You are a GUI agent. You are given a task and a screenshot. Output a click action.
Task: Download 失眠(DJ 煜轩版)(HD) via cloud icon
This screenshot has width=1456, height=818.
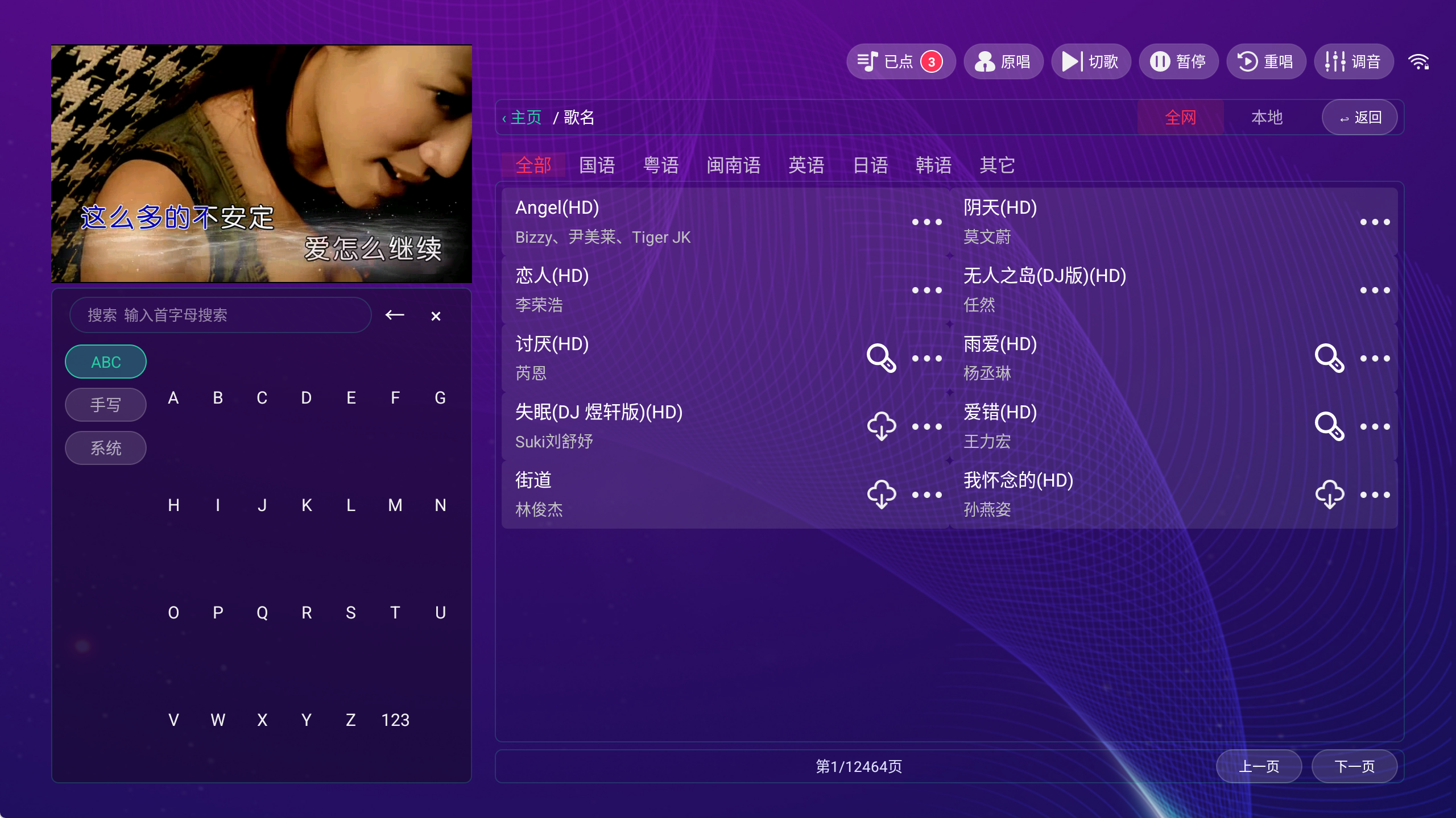tap(882, 426)
